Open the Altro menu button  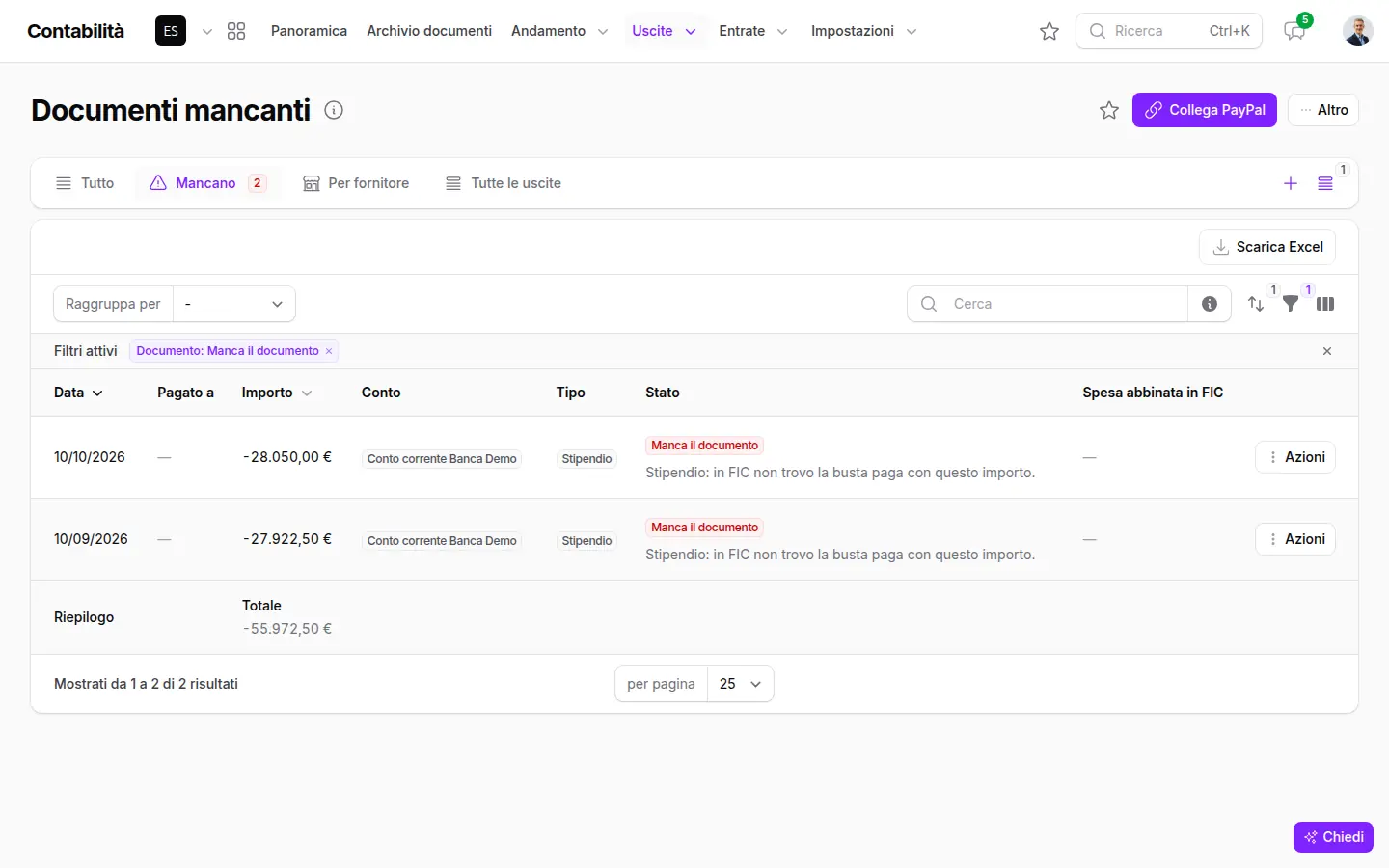click(1323, 110)
